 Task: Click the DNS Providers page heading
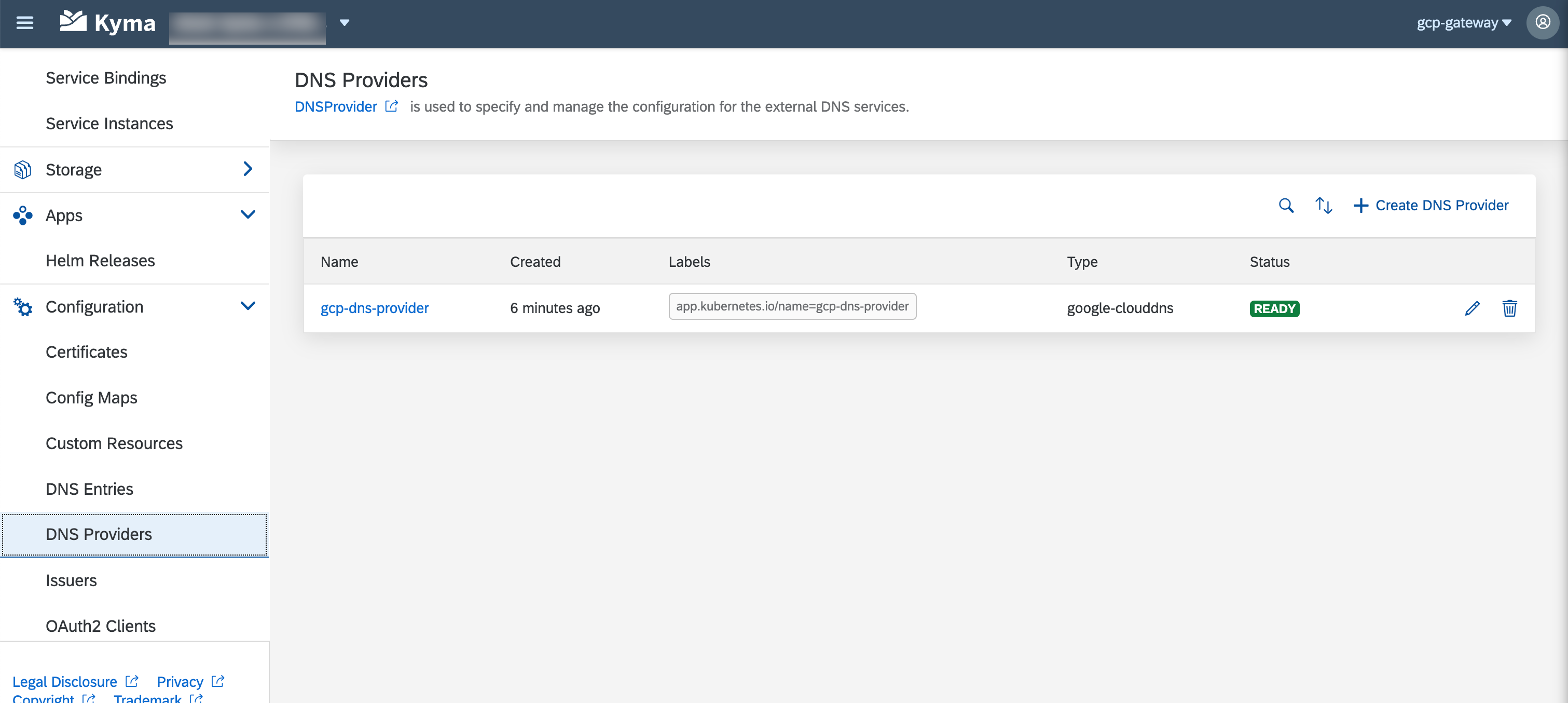[362, 80]
